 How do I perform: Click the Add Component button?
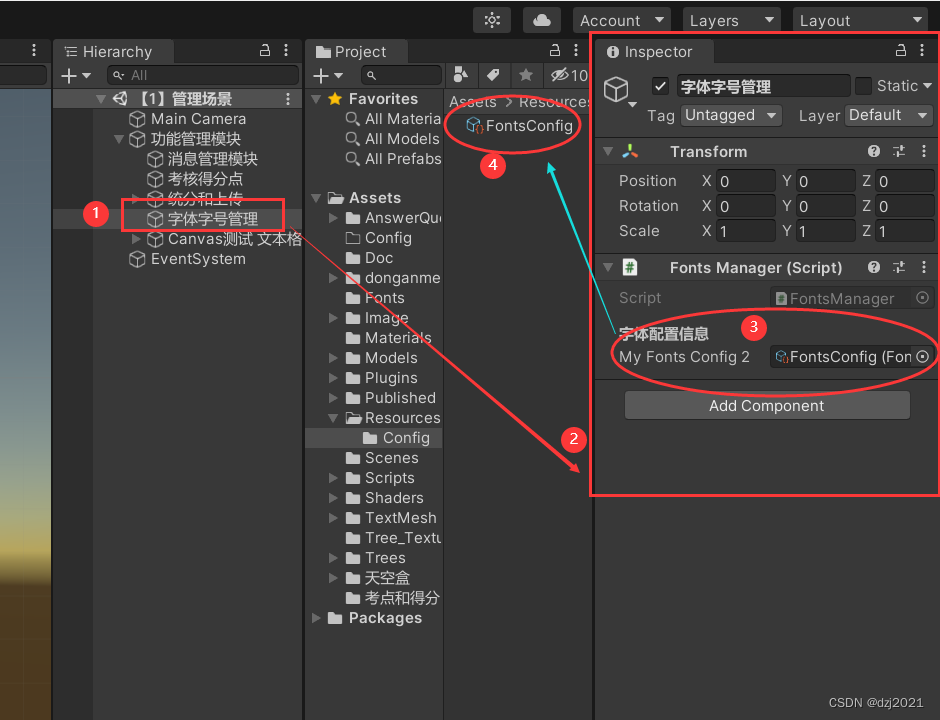coord(767,406)
